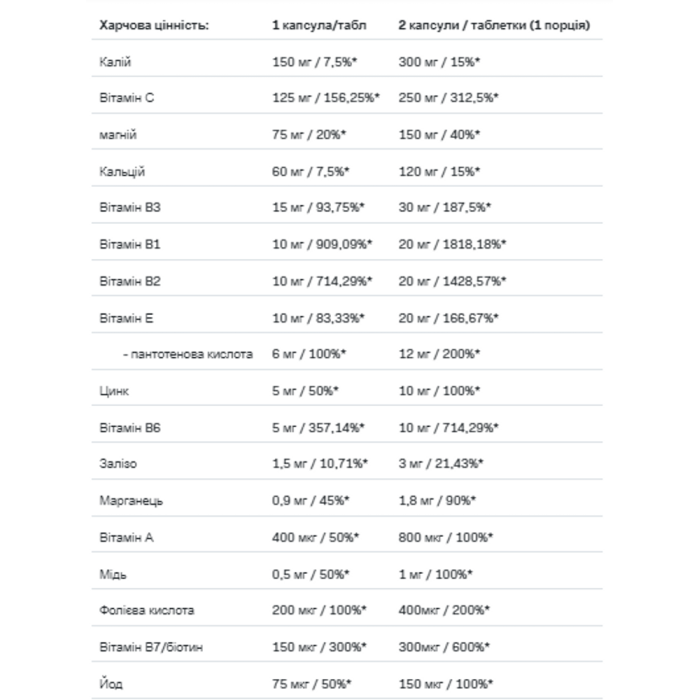Select the 'магній' value '75 мг / 20%*'

click(309, 135)
